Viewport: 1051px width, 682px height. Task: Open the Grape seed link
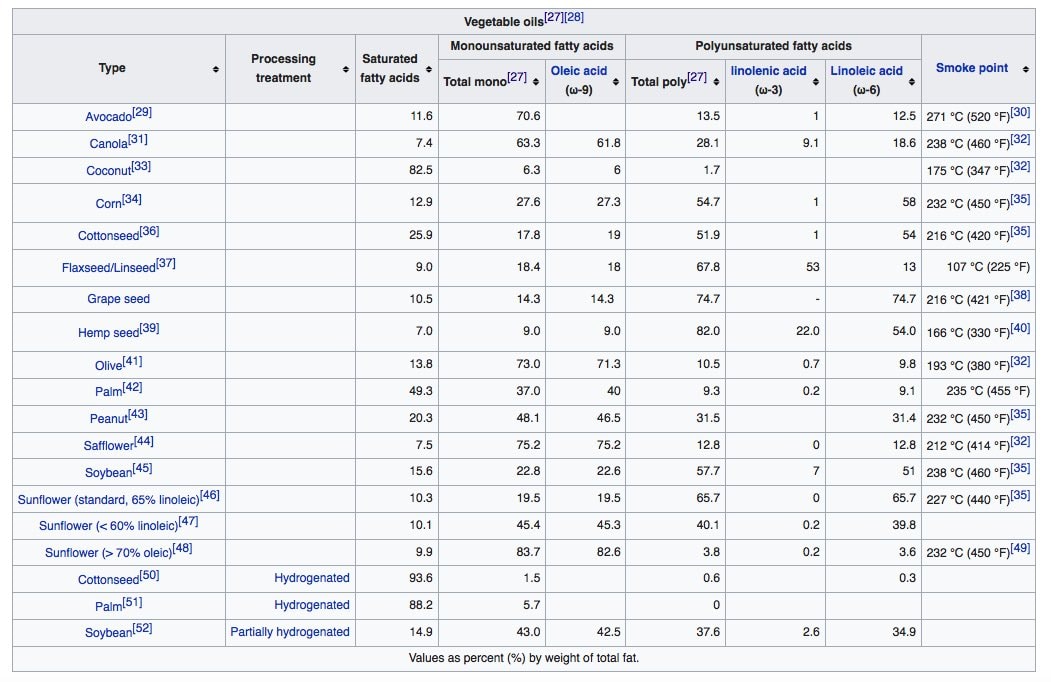(x=119, y=299)
